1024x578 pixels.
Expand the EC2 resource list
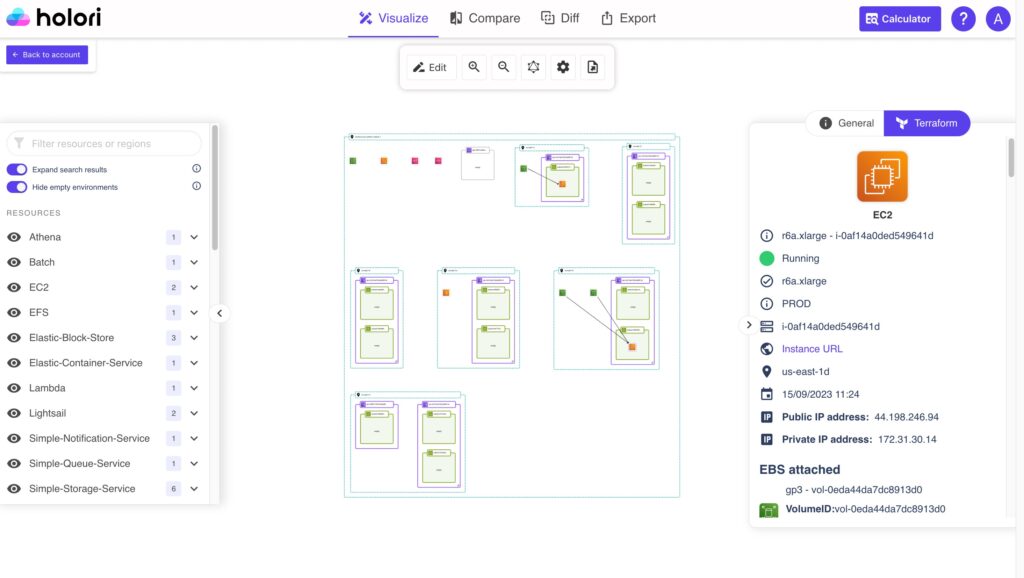click(x=196, y=287)
